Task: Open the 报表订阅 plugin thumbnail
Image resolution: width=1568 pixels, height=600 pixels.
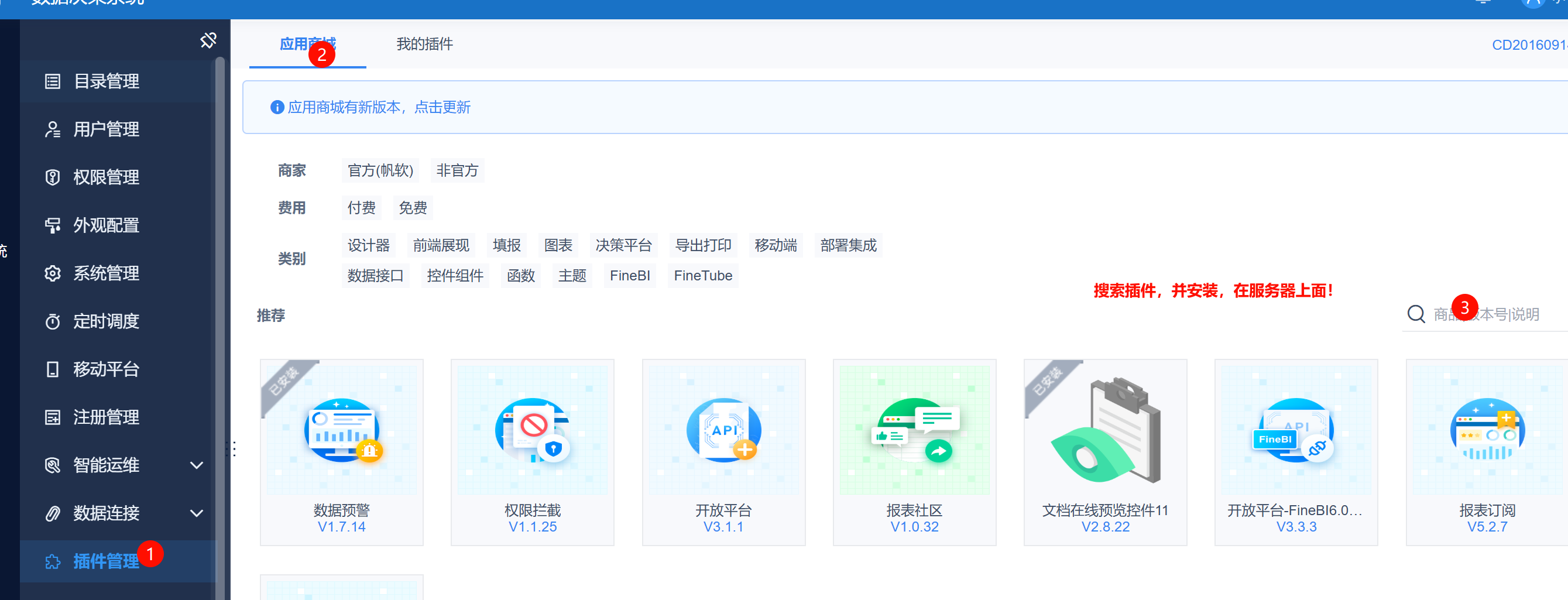Action: pyautogui.click(x=1488, y=430)
